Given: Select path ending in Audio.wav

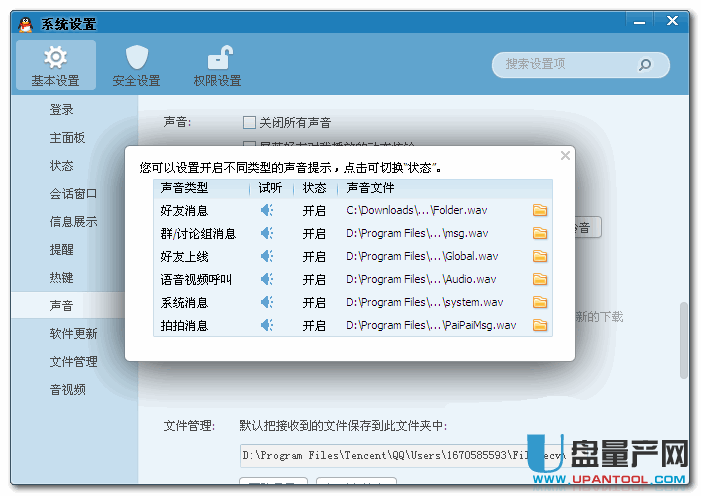Looking at the screenshot, I should pos(421,280).
